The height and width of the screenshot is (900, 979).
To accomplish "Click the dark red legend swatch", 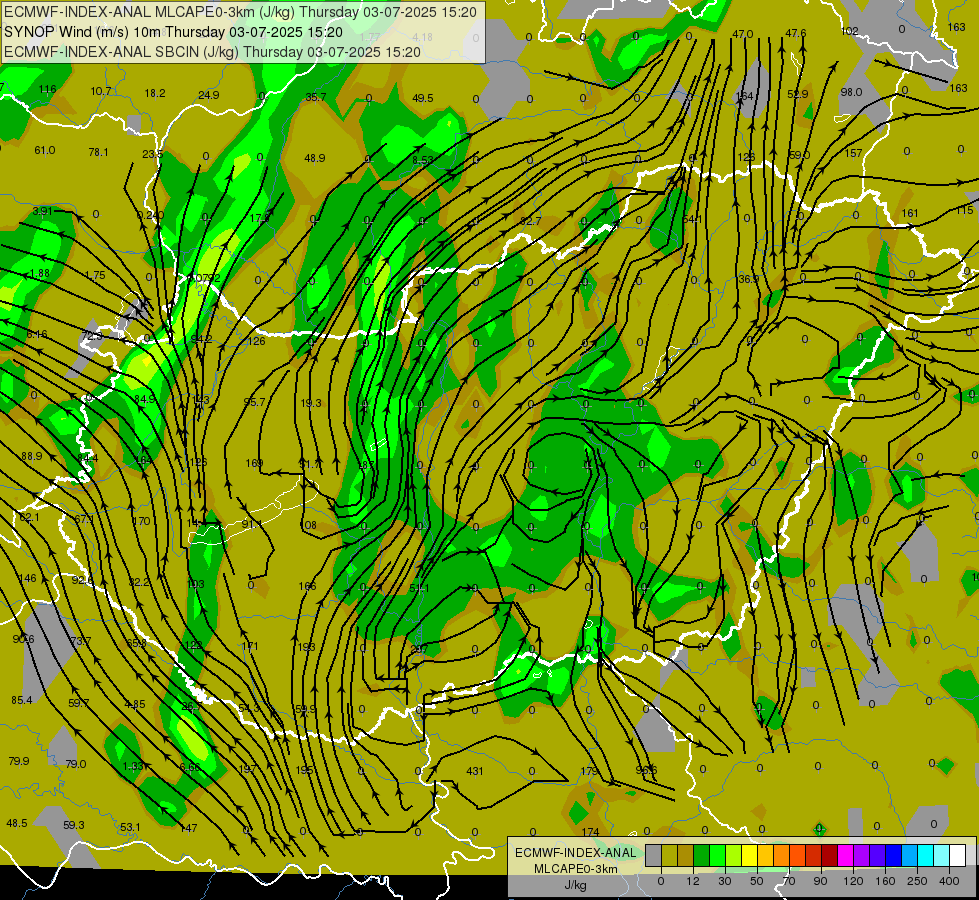I will pos(829,855).
